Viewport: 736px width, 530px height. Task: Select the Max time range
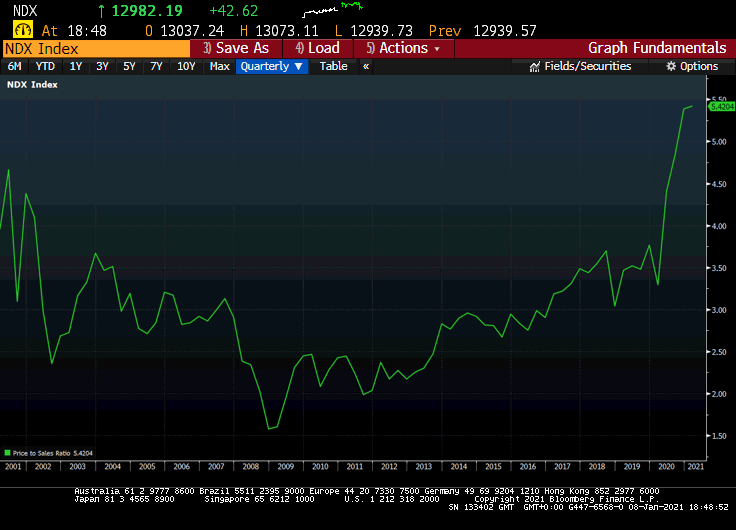pos(220,66)
